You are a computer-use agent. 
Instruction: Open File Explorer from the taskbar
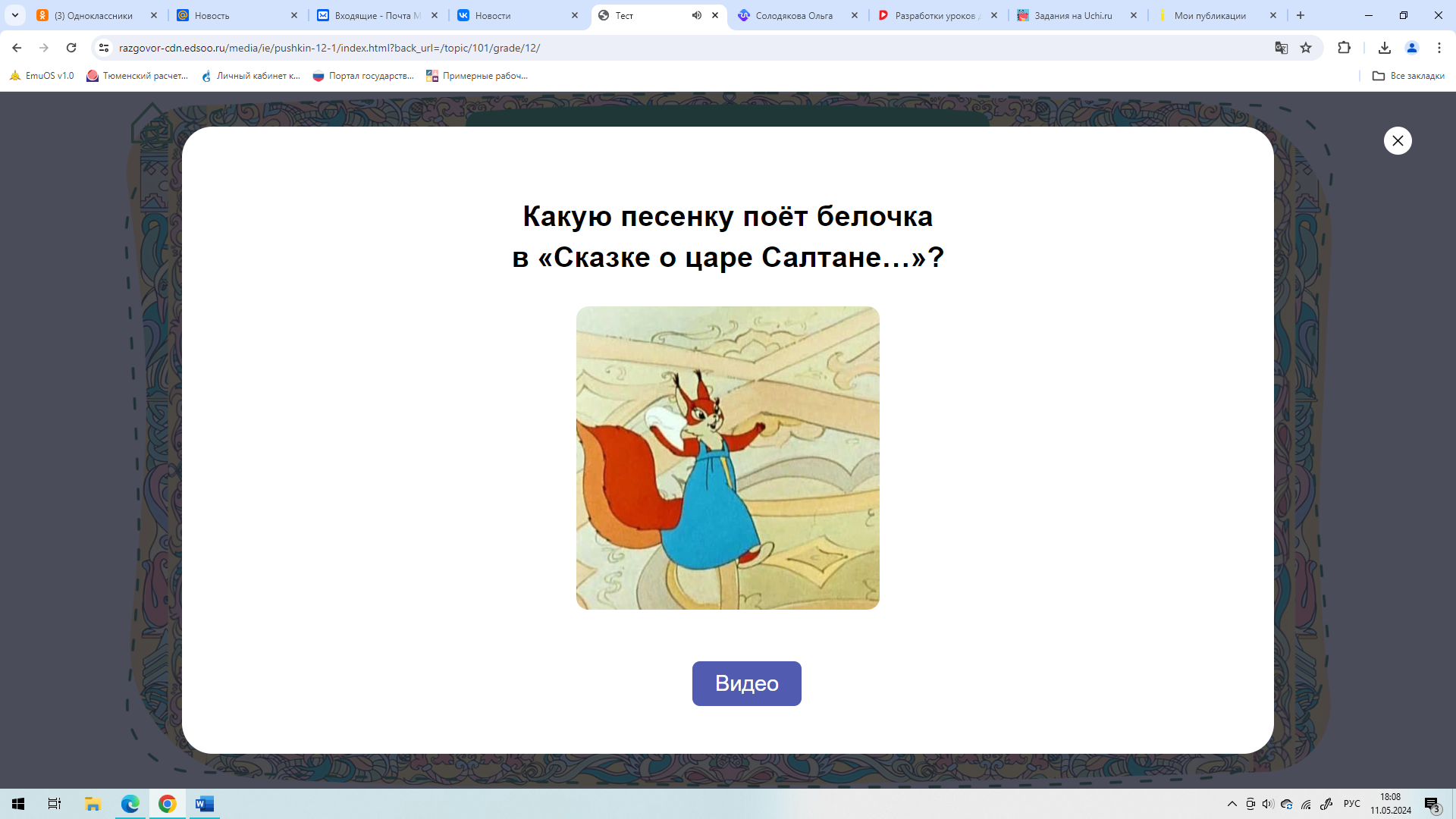click(x=93, y=804)
